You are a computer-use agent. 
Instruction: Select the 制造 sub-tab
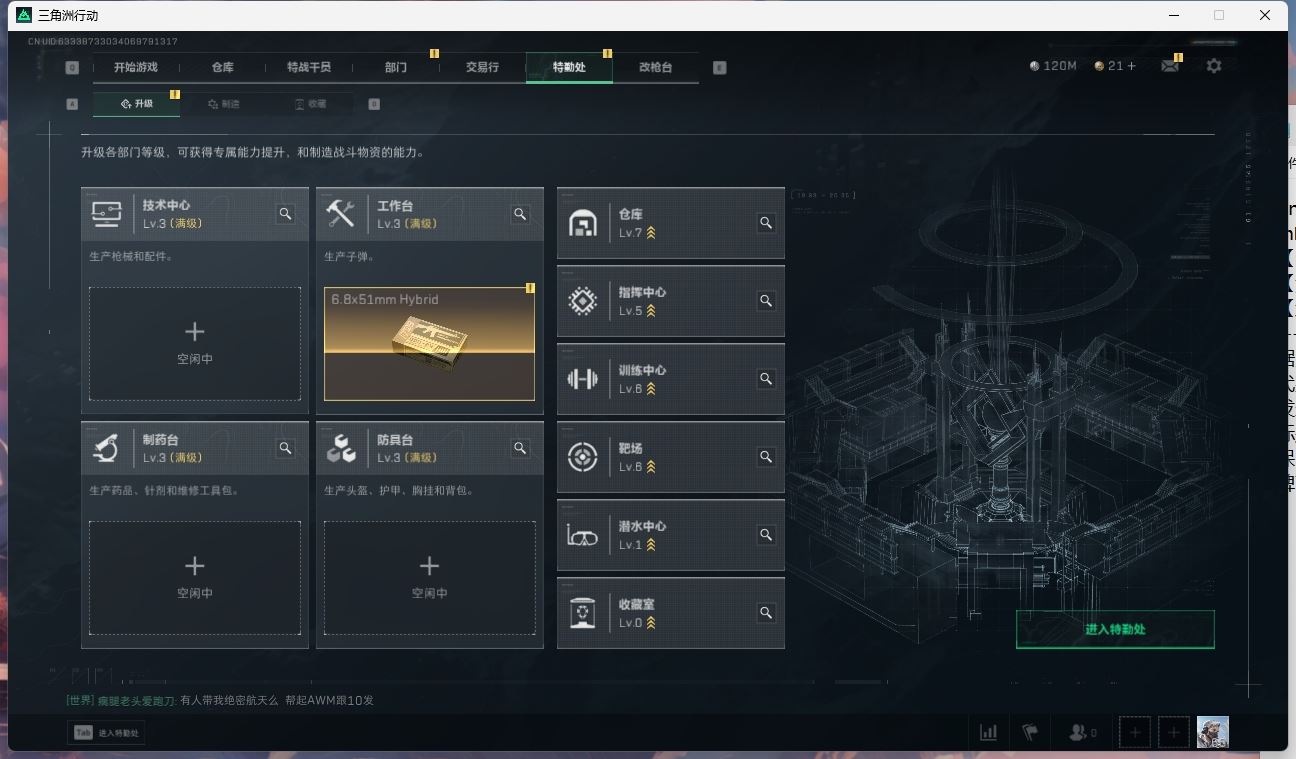224,104
